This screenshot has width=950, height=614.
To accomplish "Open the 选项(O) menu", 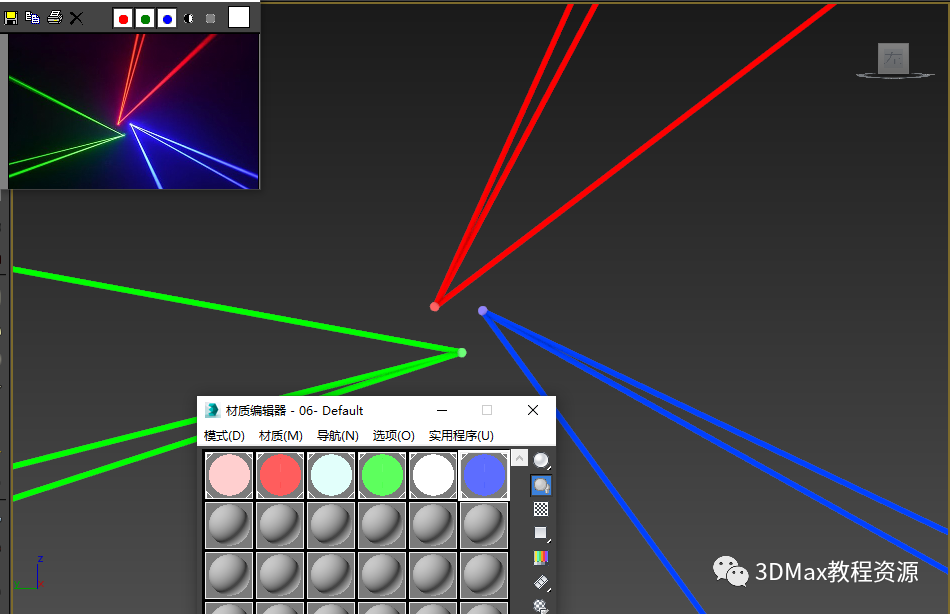I will point(393,436).
